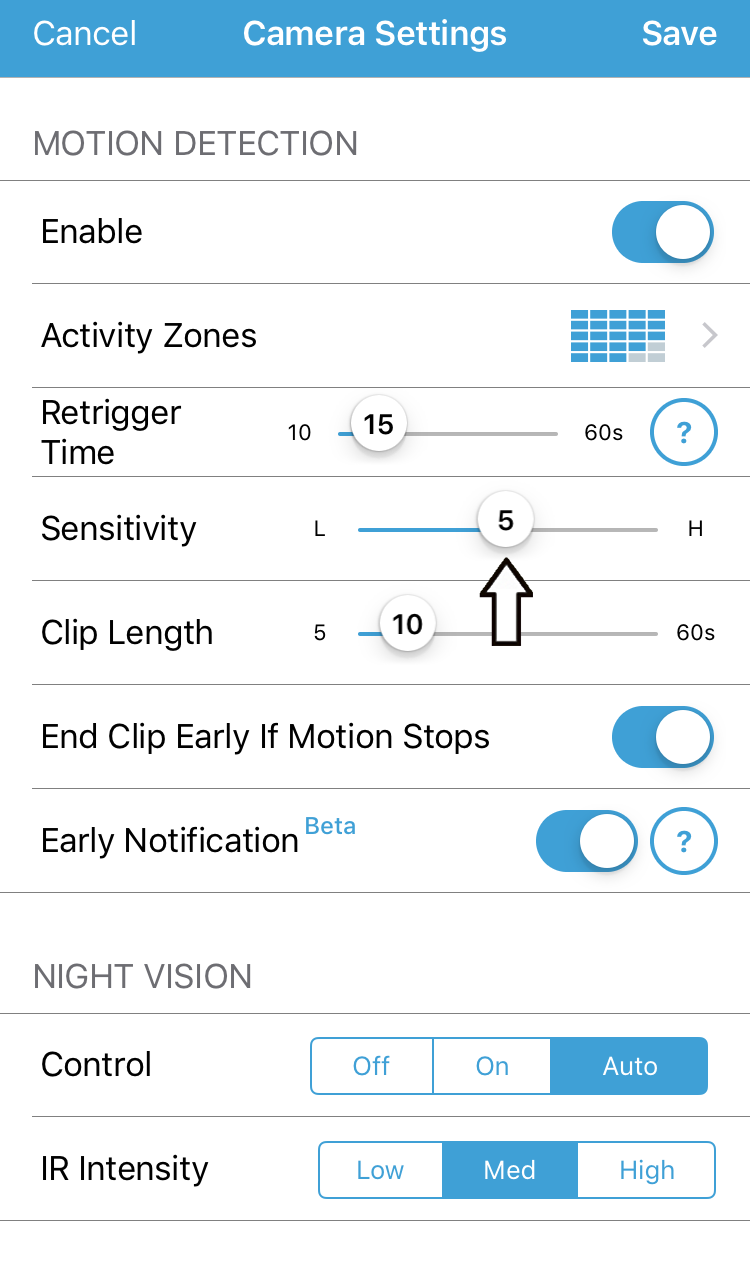Click the Retrigger Time slider knob at 15

click(378, 426)
